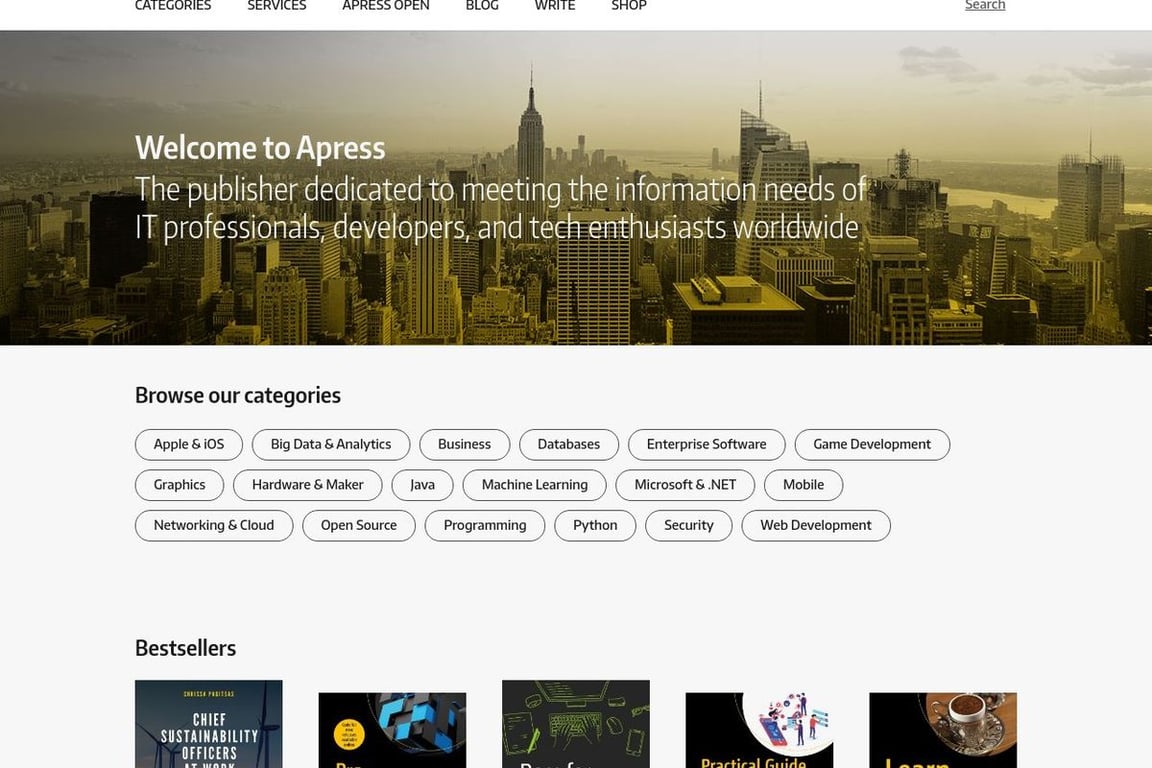Pick the Security category button
Viewport: 1152px width, 768px height.
tap(689, 526)
